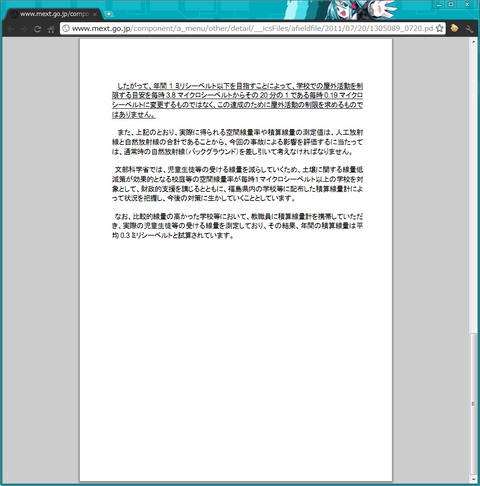Reload the current page
The width and height of the screenshot is (480, 486).
(x=37, y=29)
